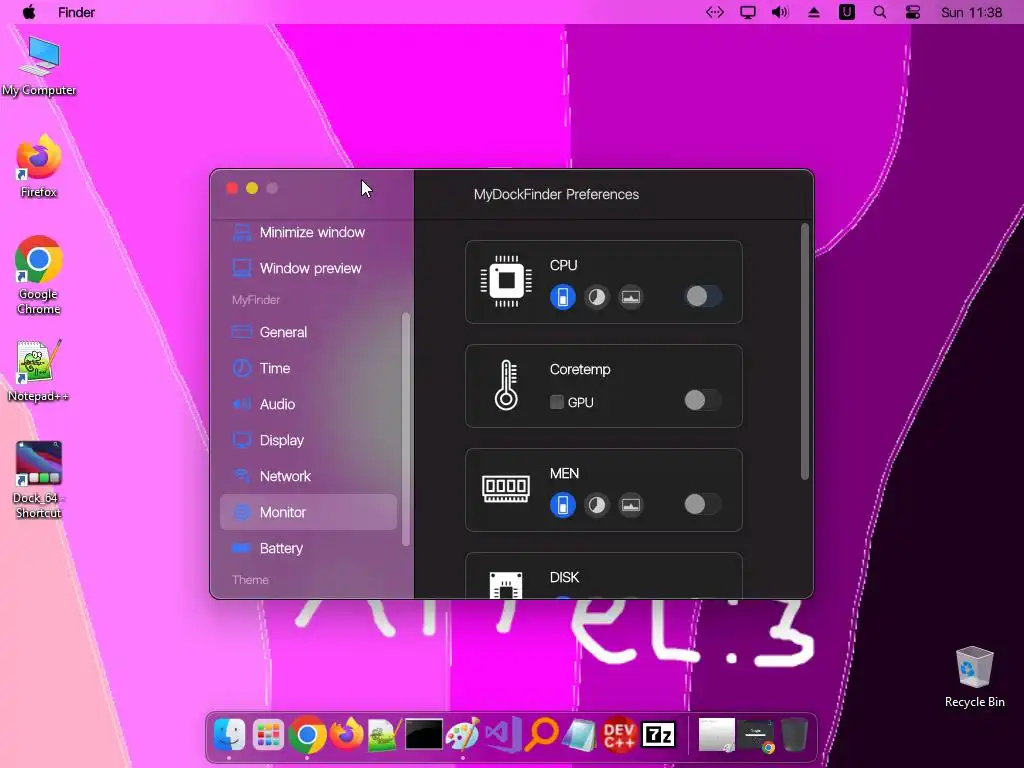Image resolution: width=1024 pixels, height=768 pixels.
Task: Open the control center menu bar icon
Action: (913, 12)
